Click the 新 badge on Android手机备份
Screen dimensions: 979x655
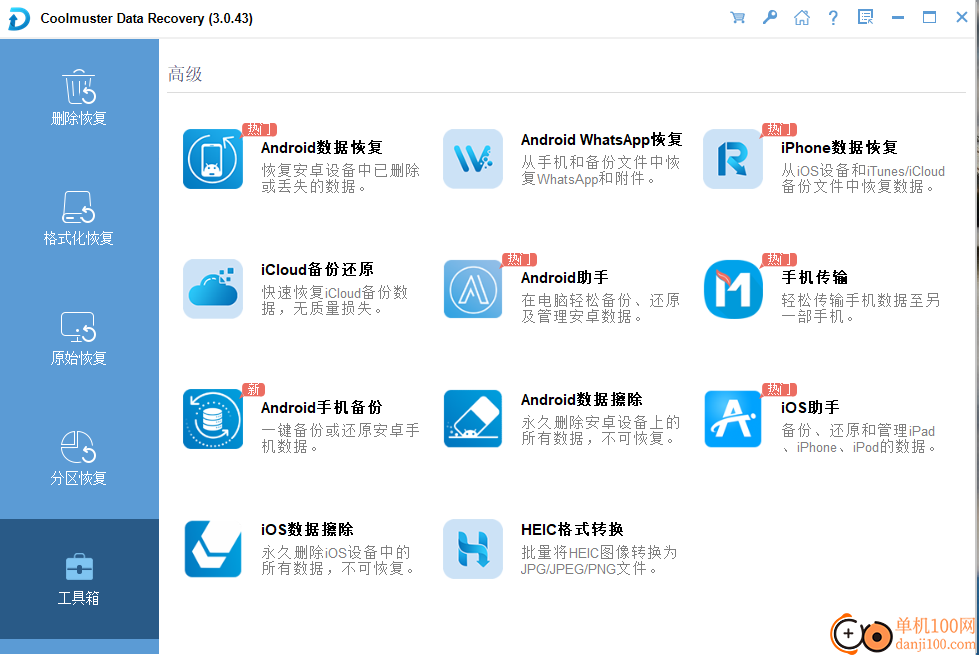[x=253, y=389]
